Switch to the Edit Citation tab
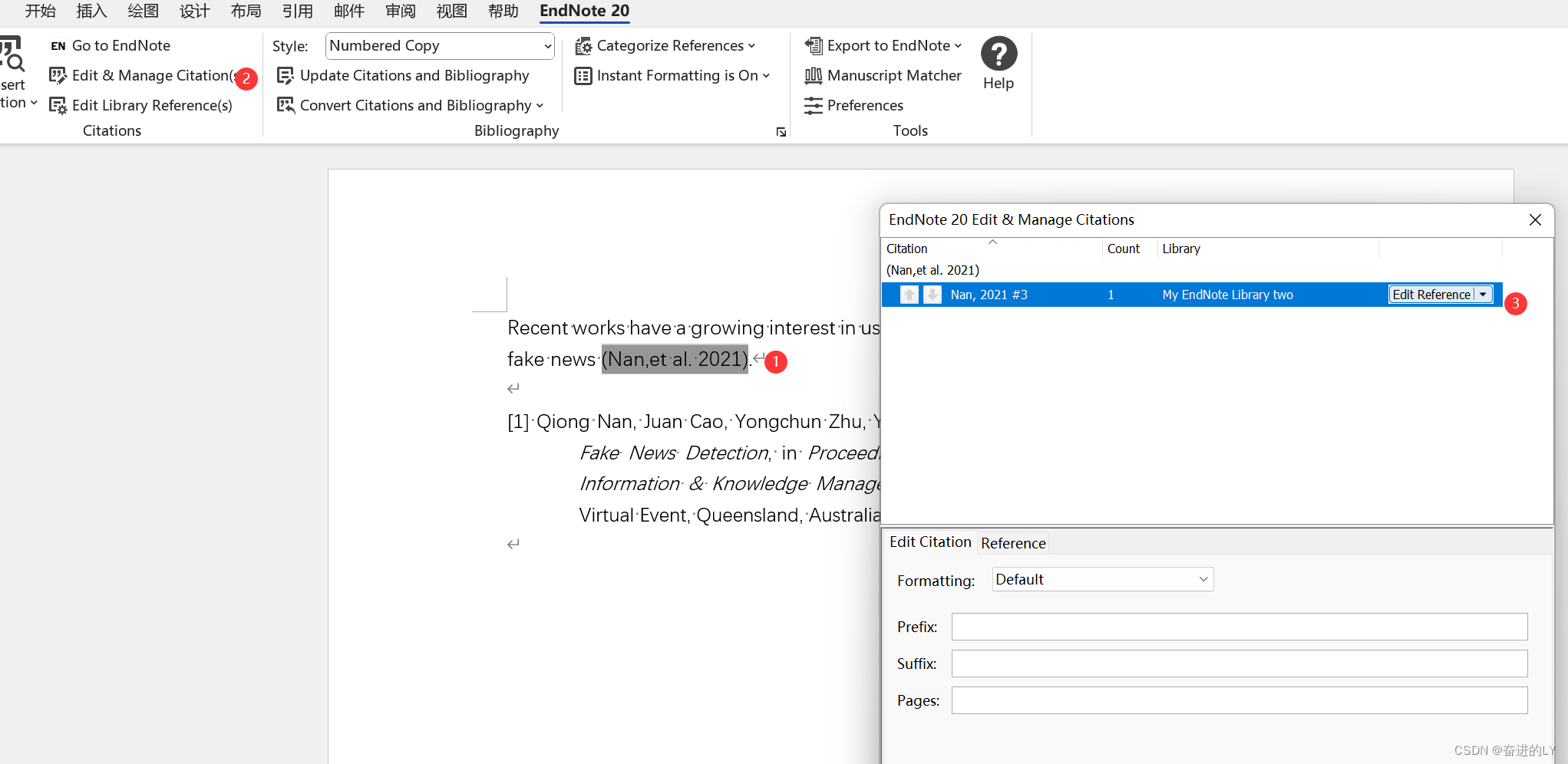 (x=930, y=542)
